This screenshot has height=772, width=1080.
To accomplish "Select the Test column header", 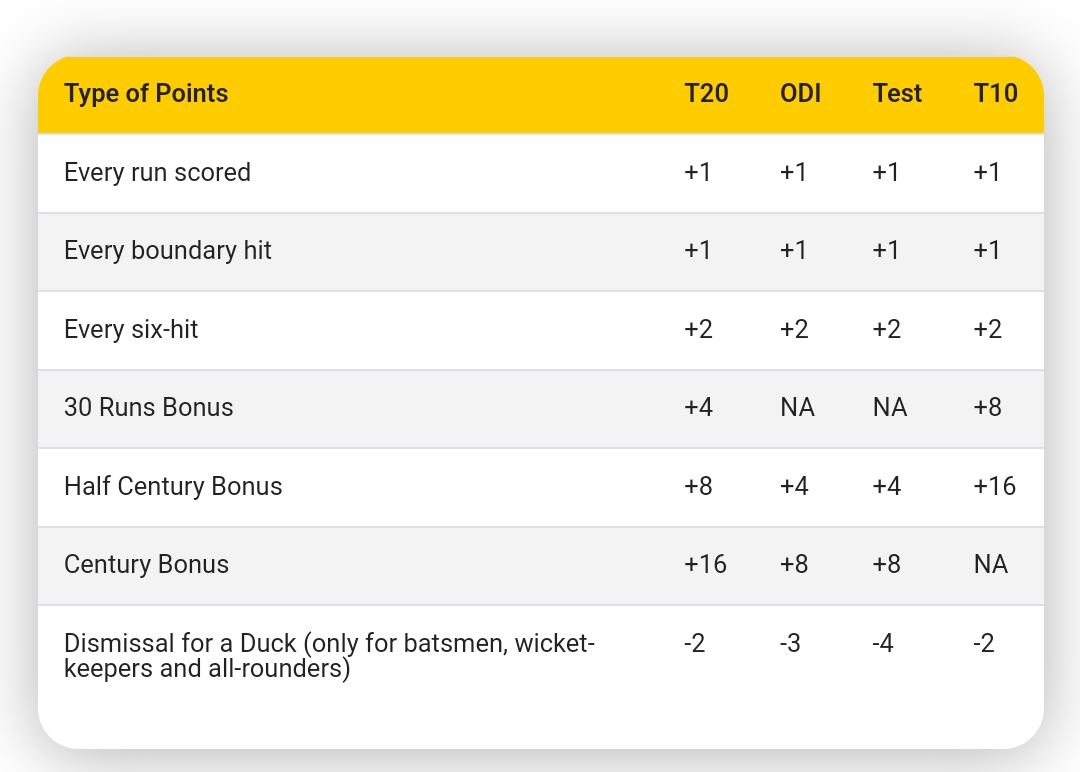I will pos(897,94).
